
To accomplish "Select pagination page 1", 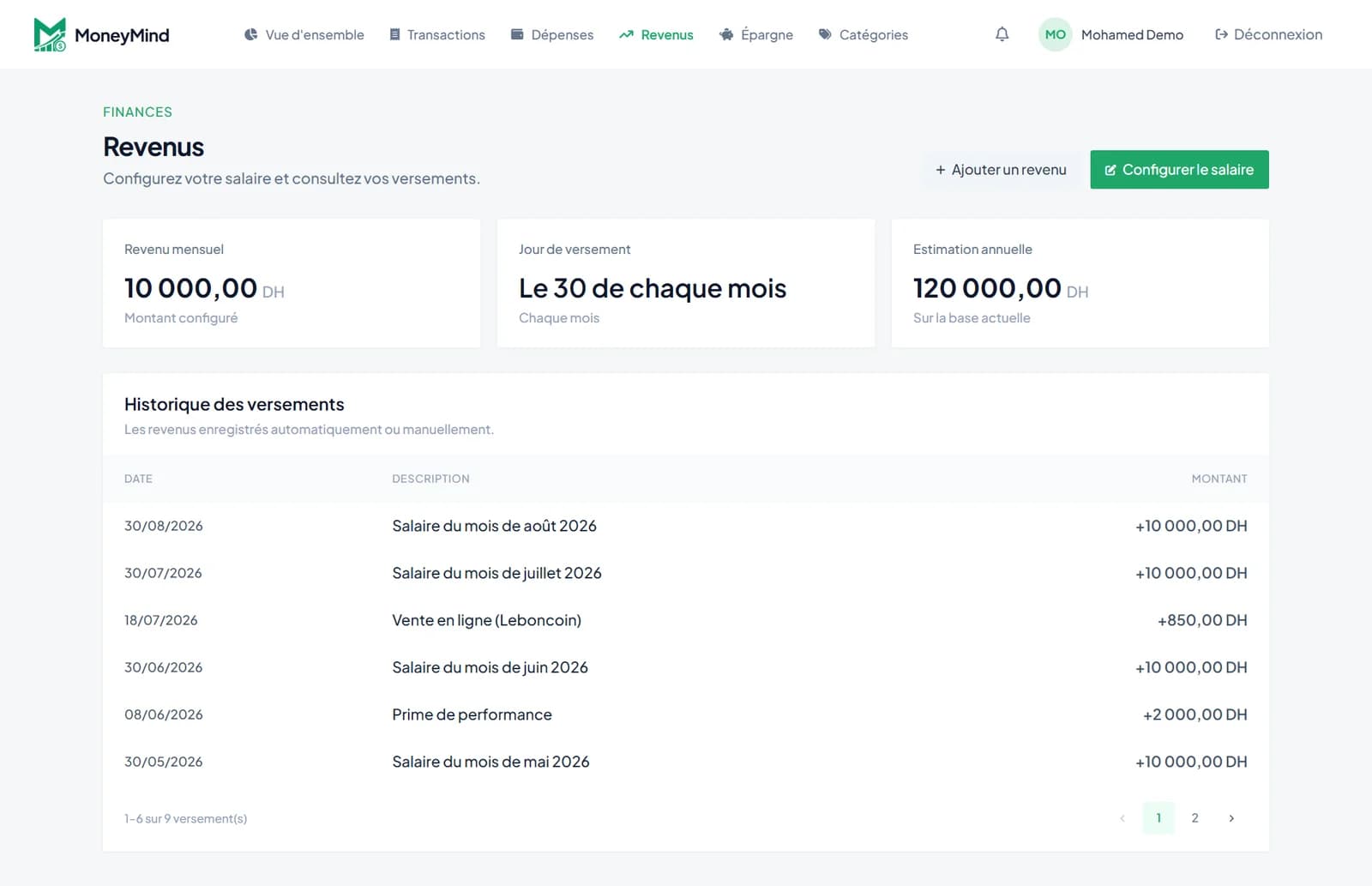I will coord(1158,818).
